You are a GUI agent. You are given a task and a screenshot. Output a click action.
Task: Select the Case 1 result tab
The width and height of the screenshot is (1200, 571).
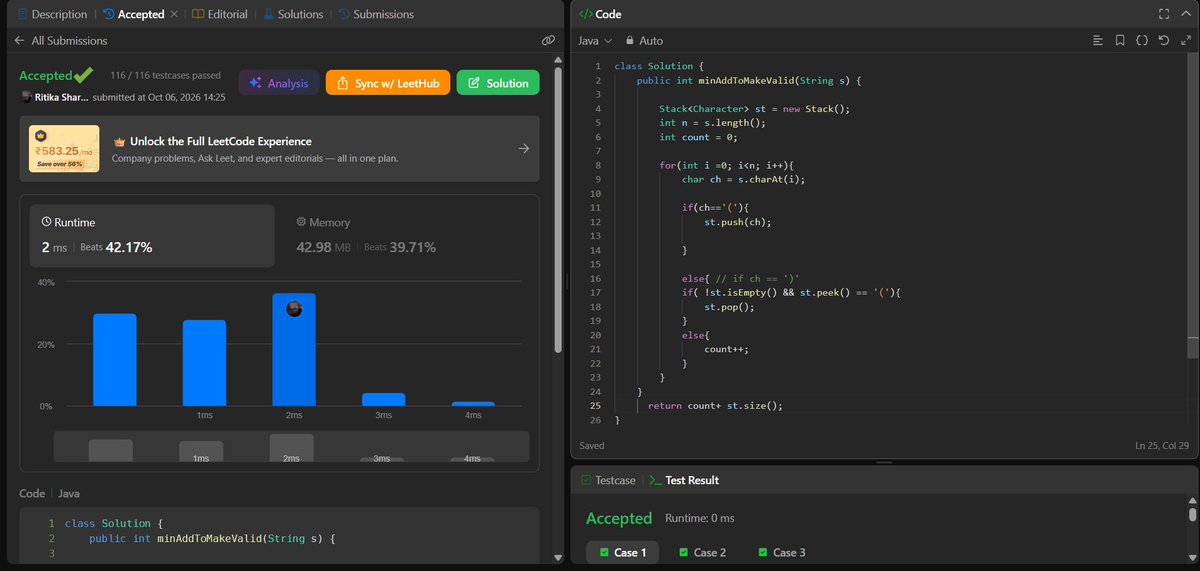tap(623, 552)
